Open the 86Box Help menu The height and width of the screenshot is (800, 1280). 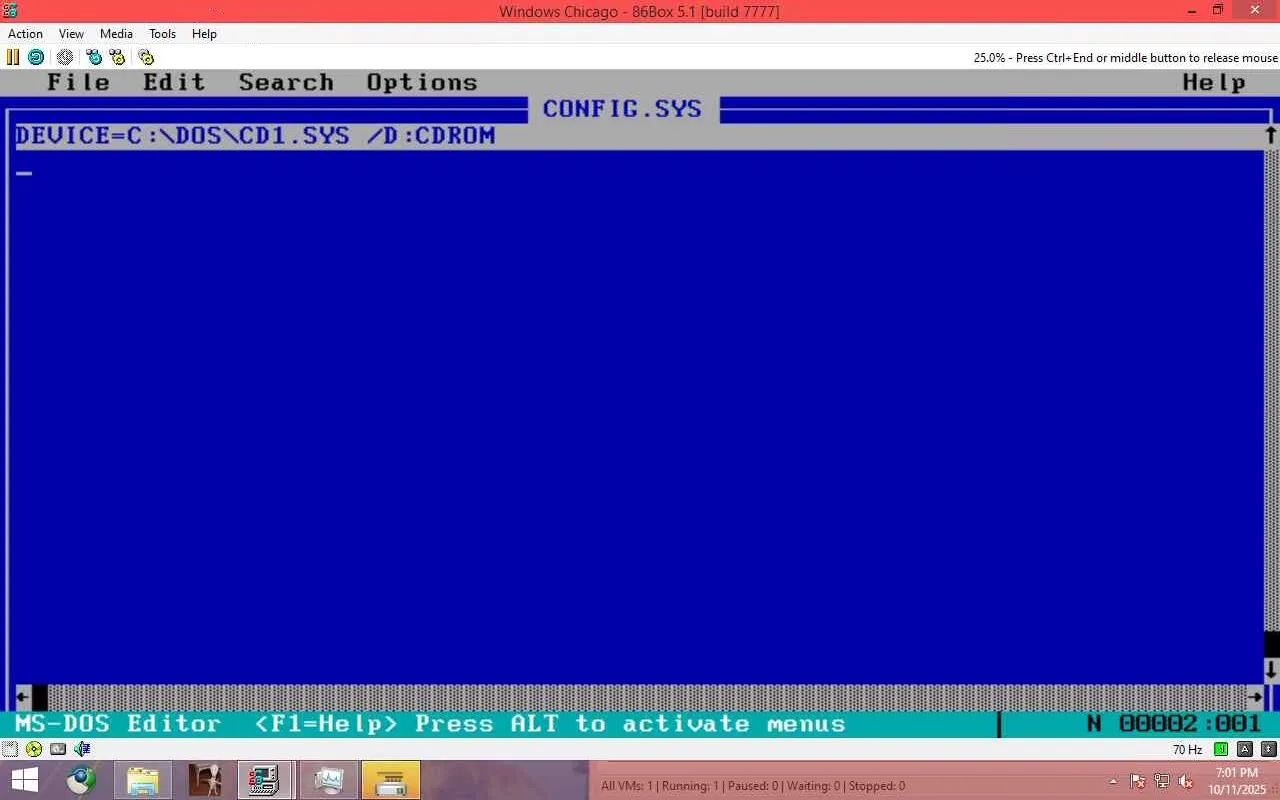(204, 34)
